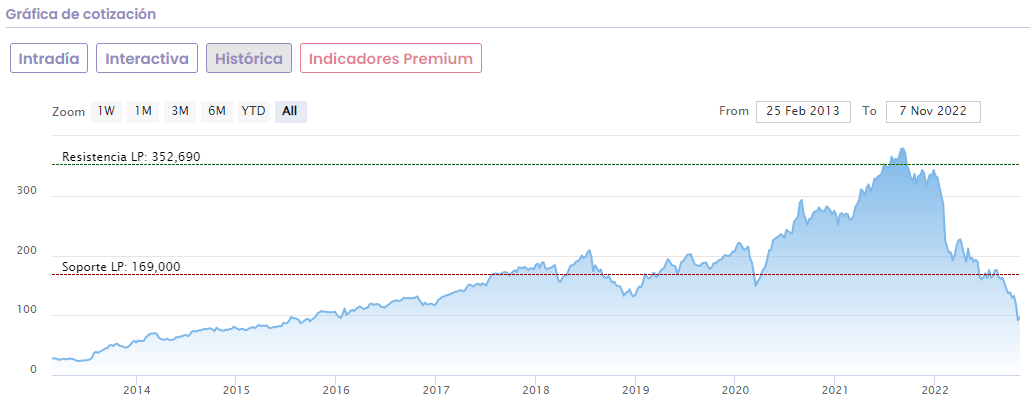Click the 2021 x-axis year label
Screen dimensions: 1034x413
(835, 390)
